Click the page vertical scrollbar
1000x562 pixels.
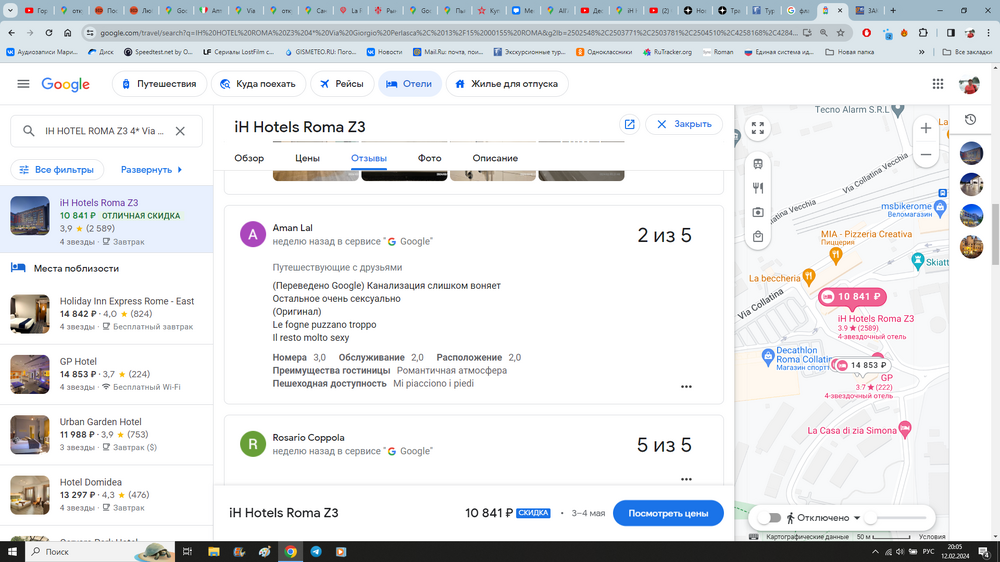coord(995,234)
